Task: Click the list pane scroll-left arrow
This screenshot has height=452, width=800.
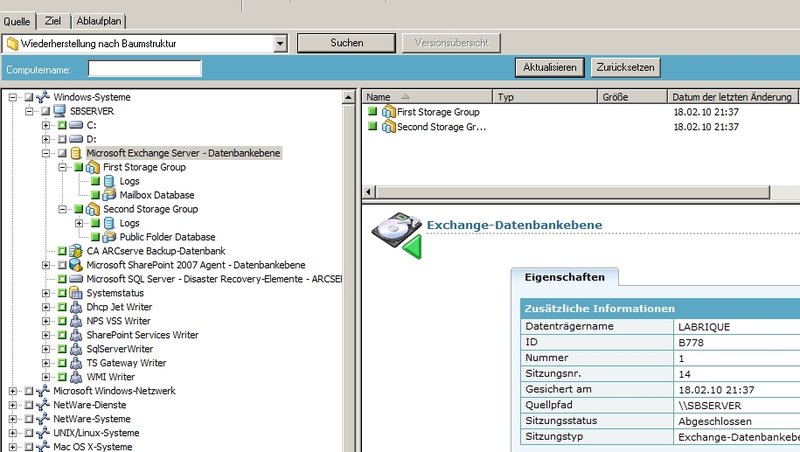Action: [x=369, y=192]
